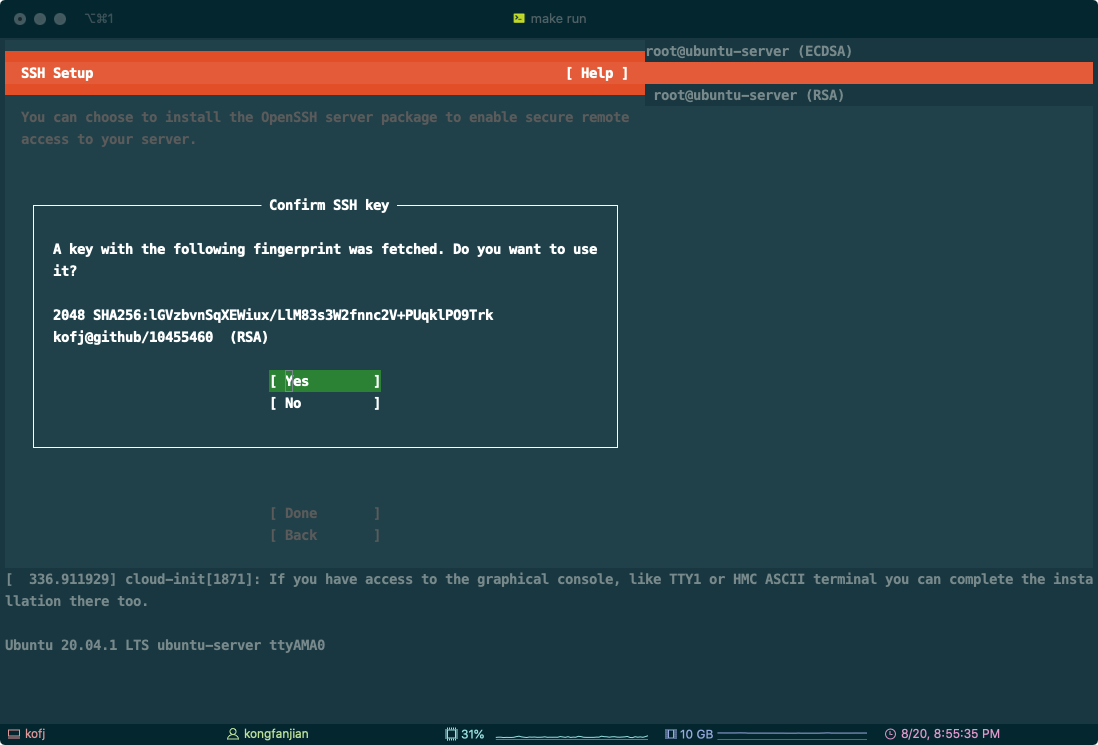Image resolution: width=1098 pixels, height=745 pixels.
Task: Click the close window button
Action: (x=20, y=19)
